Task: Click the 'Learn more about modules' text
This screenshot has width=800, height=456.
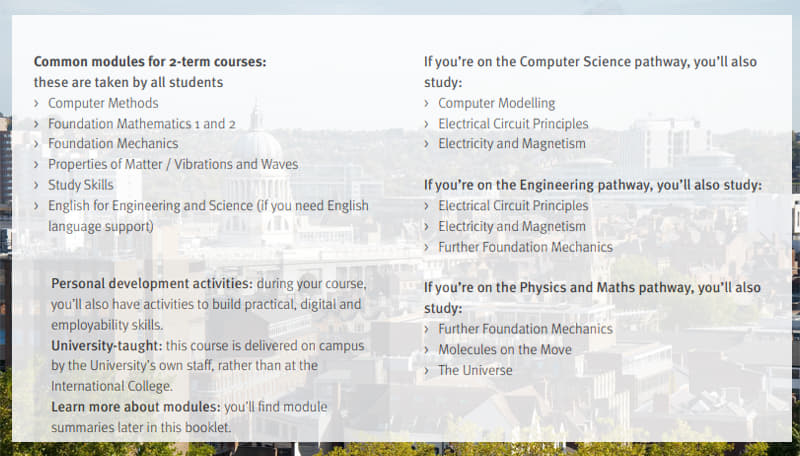Action: pos(134,407)
